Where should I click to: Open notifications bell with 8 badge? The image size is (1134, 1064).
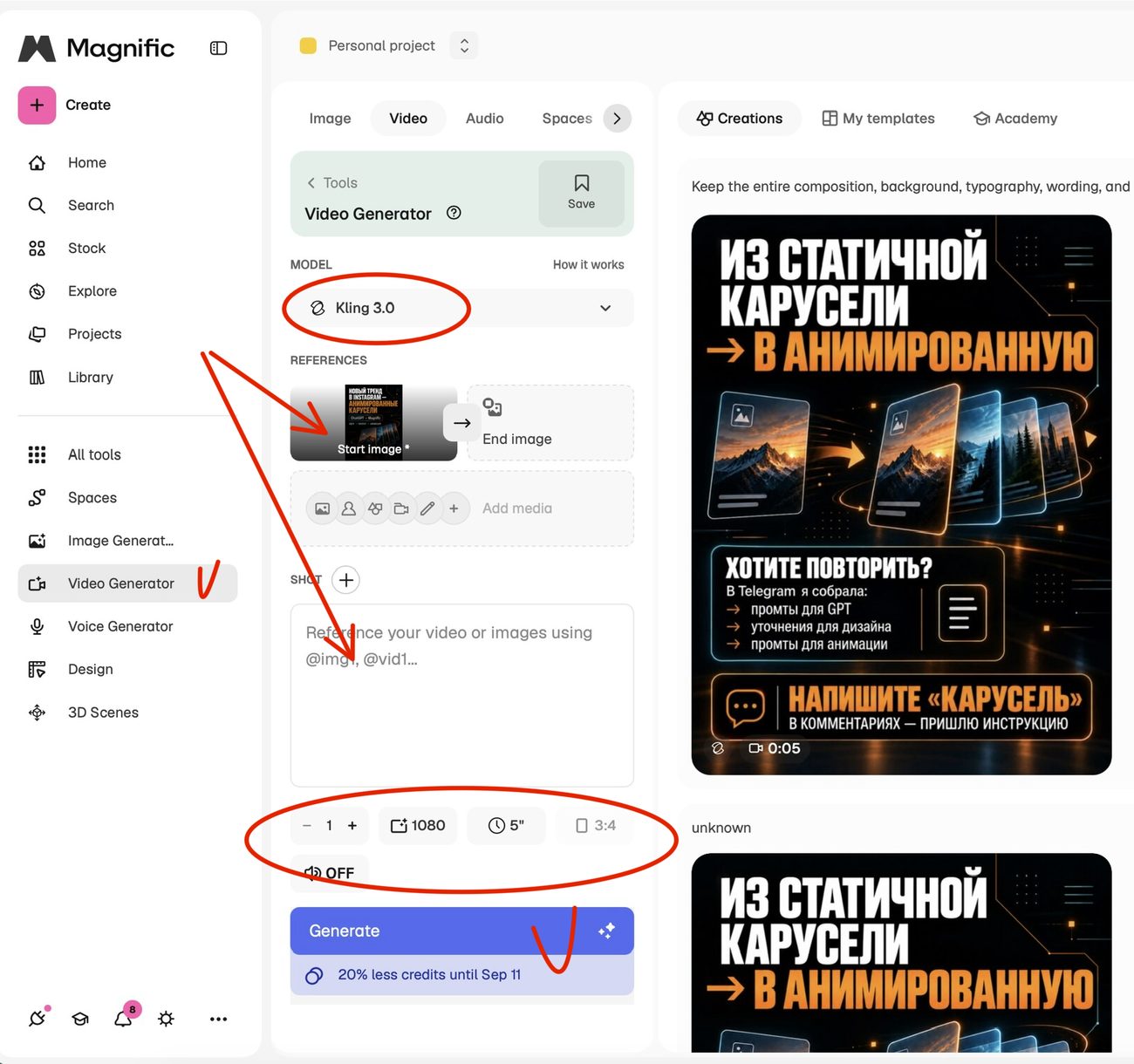click(x=124, y=1017)
